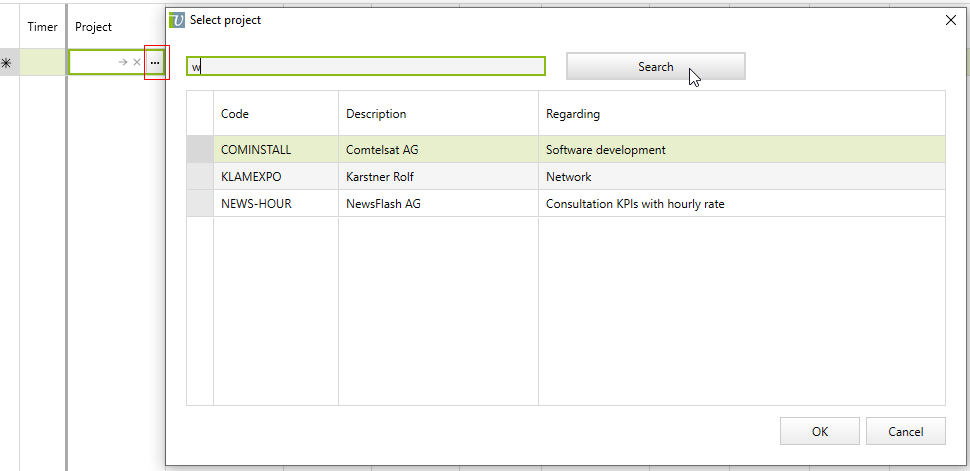Open project lookup with the ellipsis button
This screenshot has height=471, width=970.
coord(155,62)
